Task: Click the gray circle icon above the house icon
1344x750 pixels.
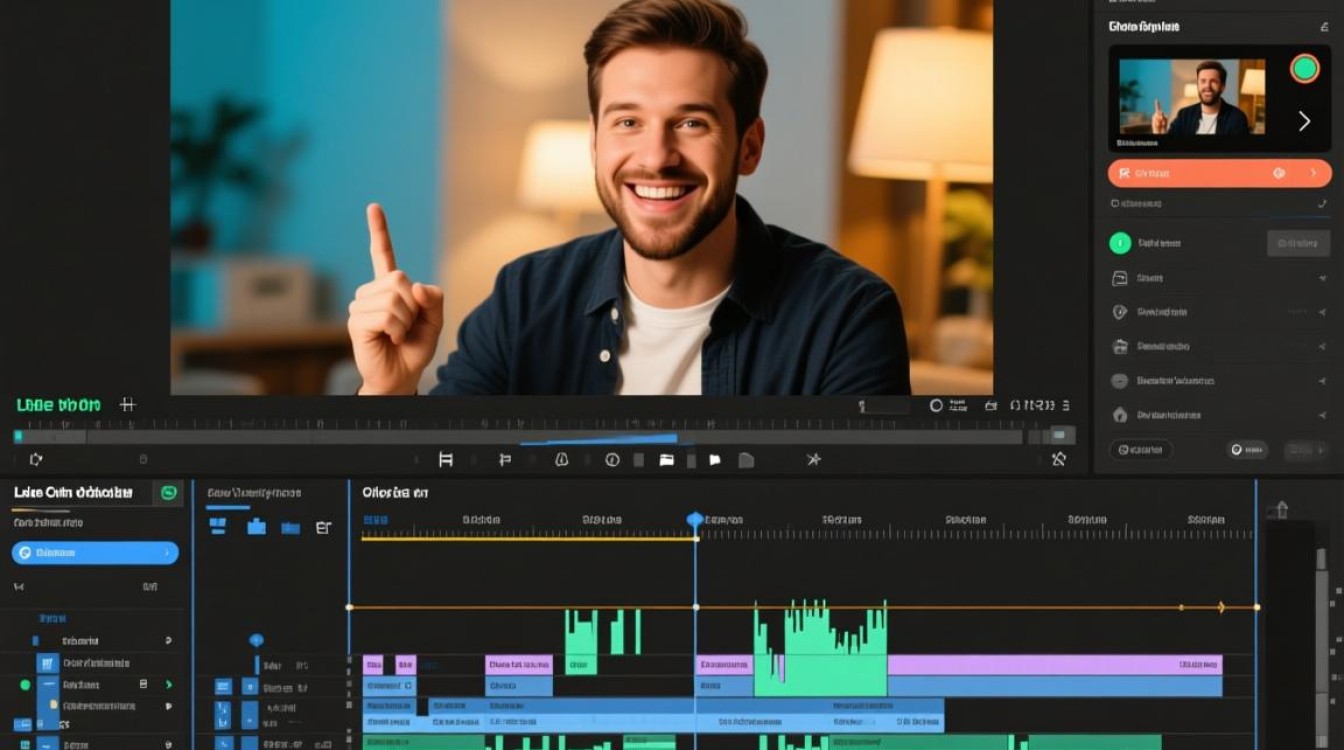Action: click(x=1120, y=381)
